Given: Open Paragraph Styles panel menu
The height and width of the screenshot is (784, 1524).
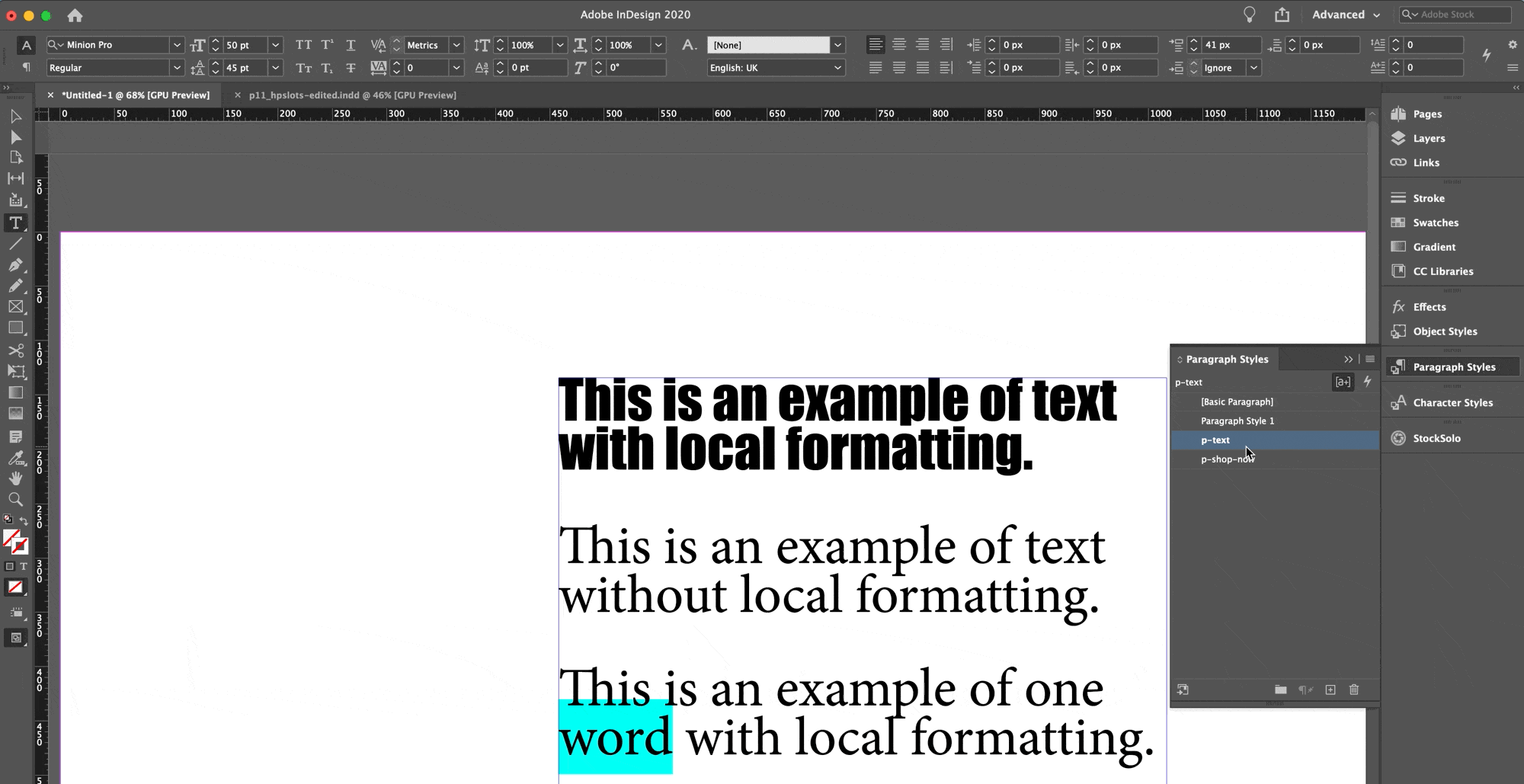Looking at the screenshot, I should click(1370, 359).
